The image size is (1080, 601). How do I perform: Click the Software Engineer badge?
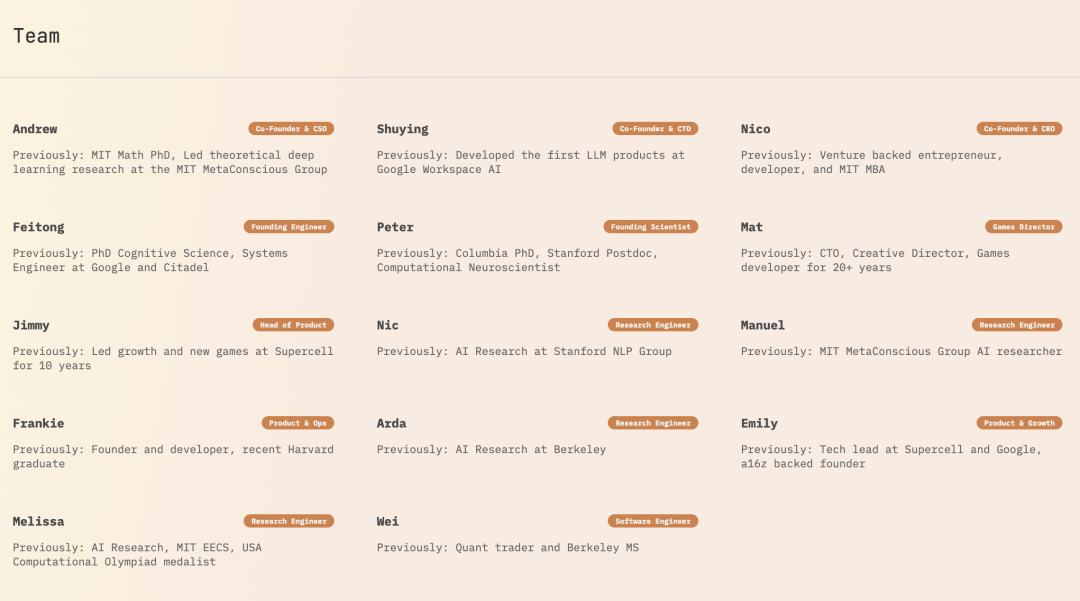(653, 521)
